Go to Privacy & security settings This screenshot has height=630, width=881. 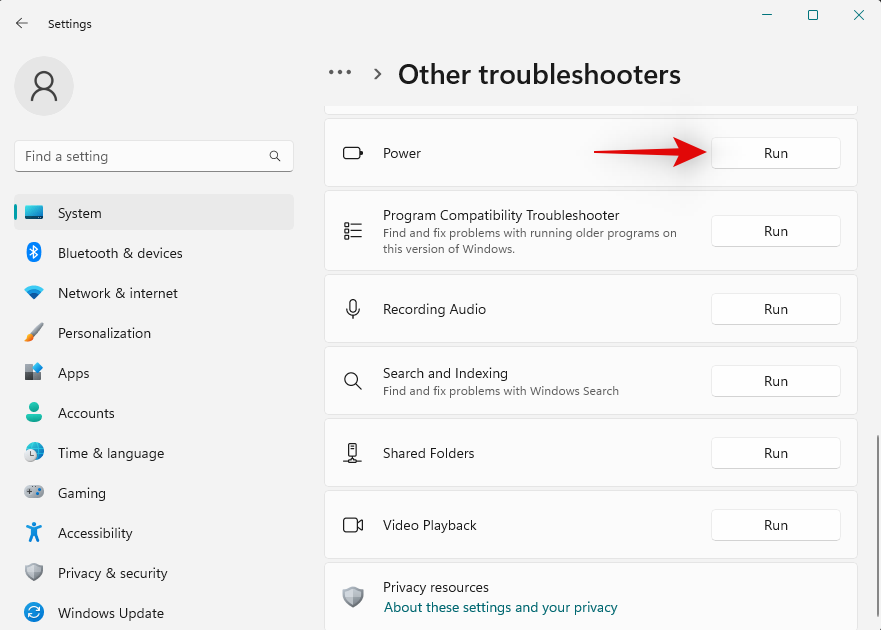[x=154, y=572]
